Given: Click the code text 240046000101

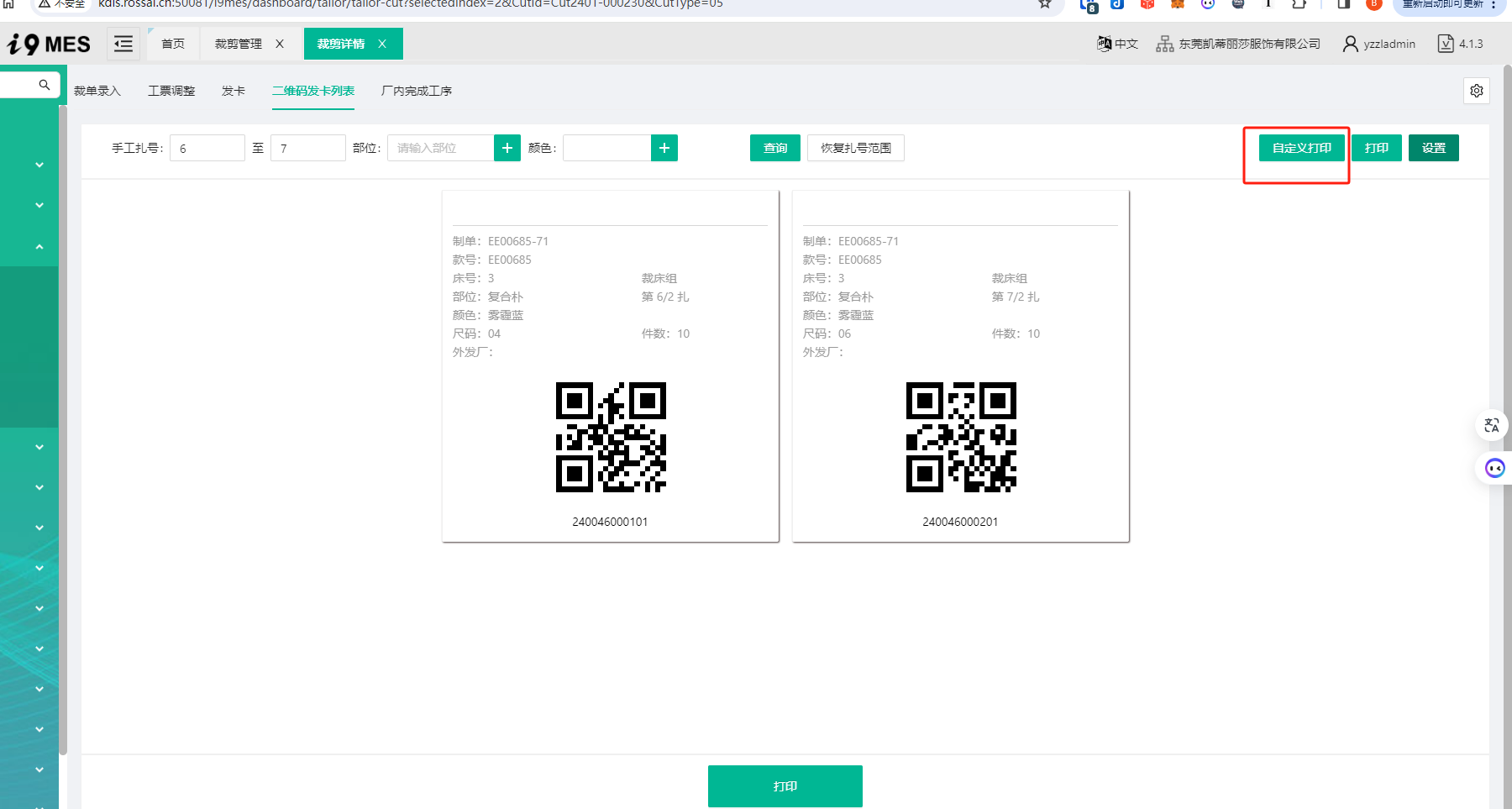Looking at the screenshot, I should click(610, 522).
